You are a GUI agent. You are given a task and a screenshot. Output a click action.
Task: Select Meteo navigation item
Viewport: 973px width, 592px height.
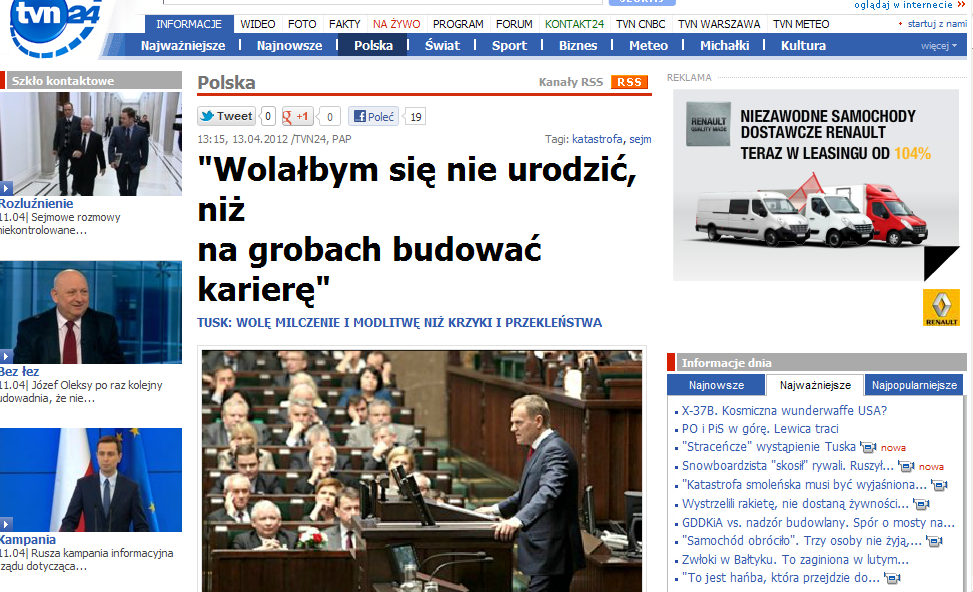point(648,45)
